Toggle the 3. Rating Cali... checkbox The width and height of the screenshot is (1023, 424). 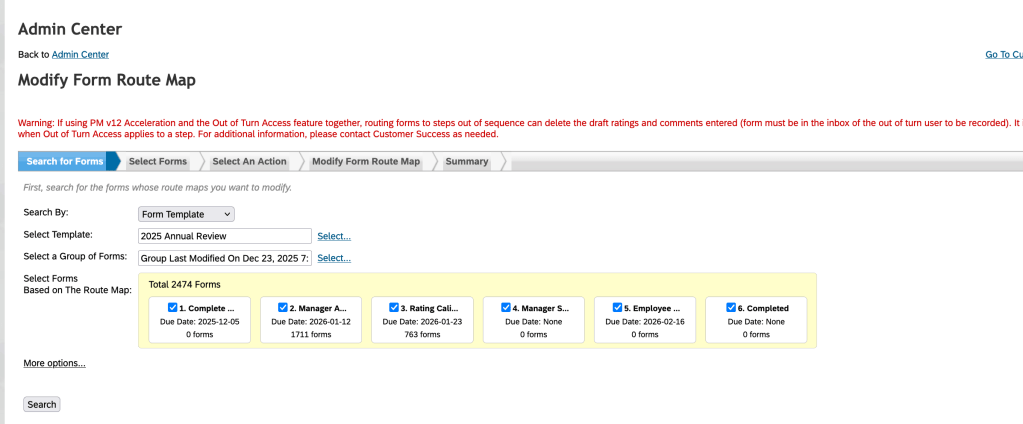395,308
